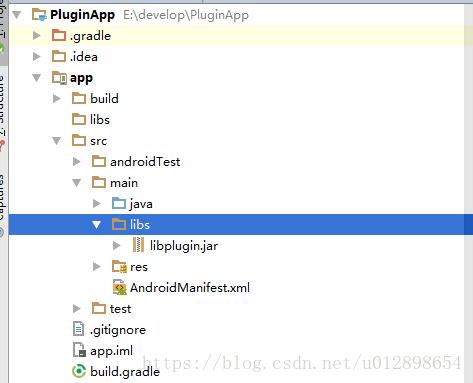
Task: Collapse the selected libs folder arrow
Action: pyautogui.click(x=97, y=225)
